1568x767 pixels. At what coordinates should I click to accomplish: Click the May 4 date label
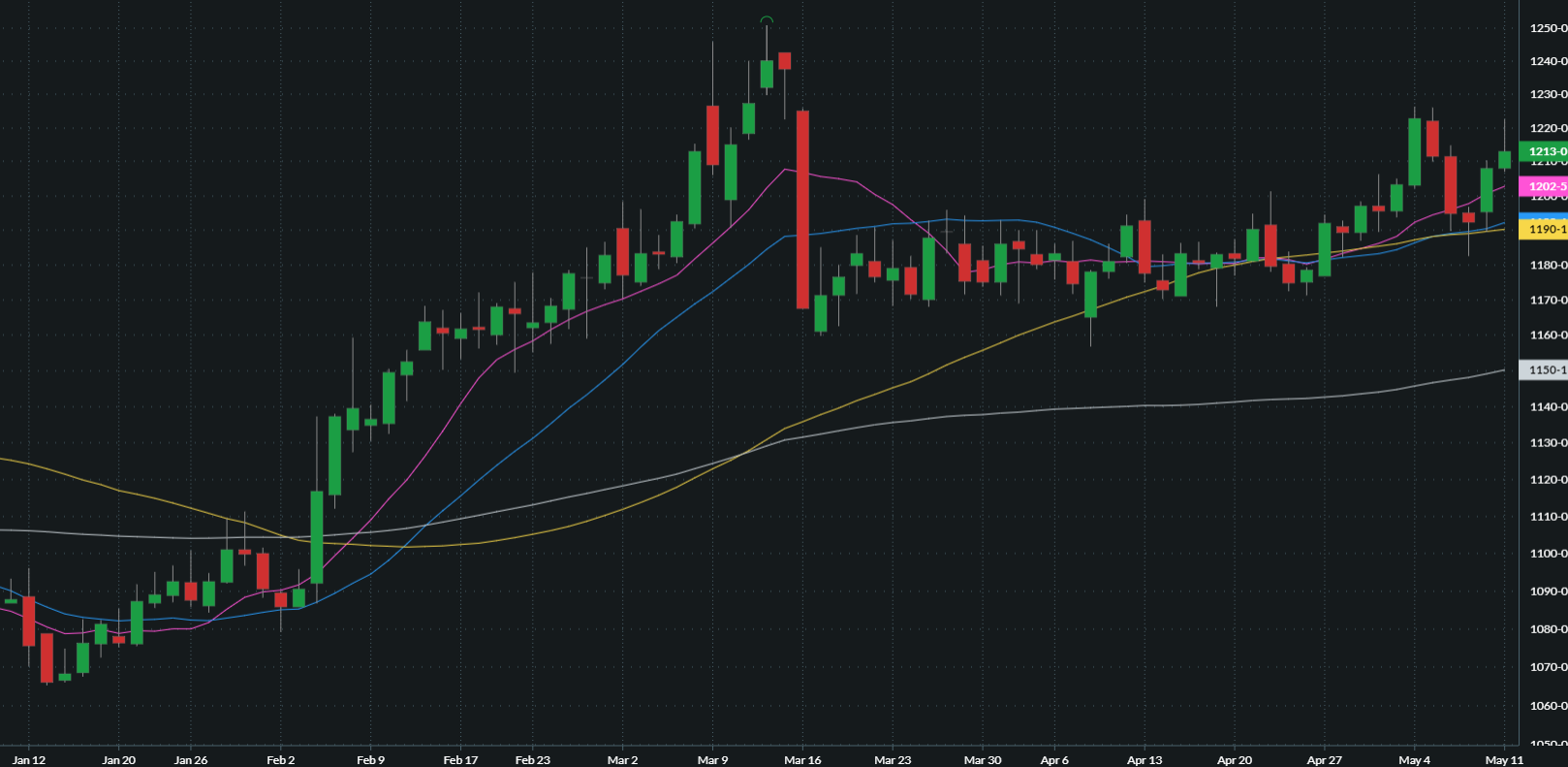pos(1415,760)
